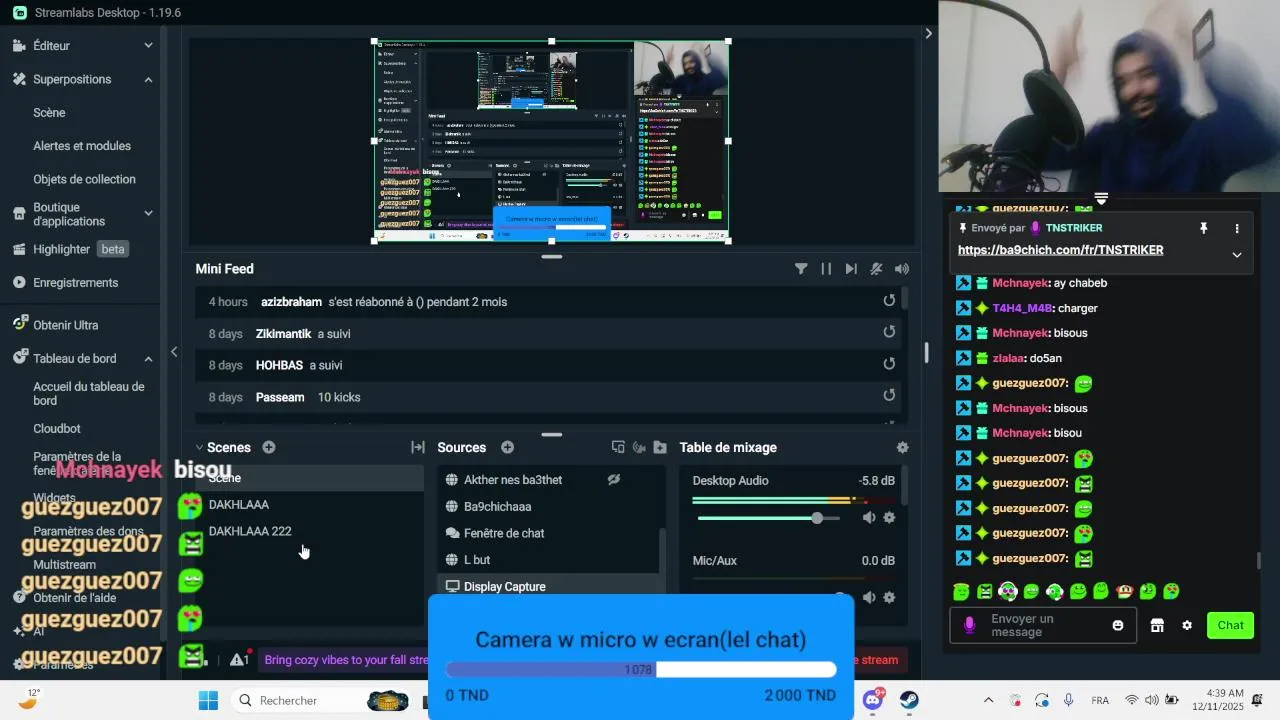1280x720 pixels.
Task: Toggle the Windows microphone tray icon
Action: coord(1069,700)
